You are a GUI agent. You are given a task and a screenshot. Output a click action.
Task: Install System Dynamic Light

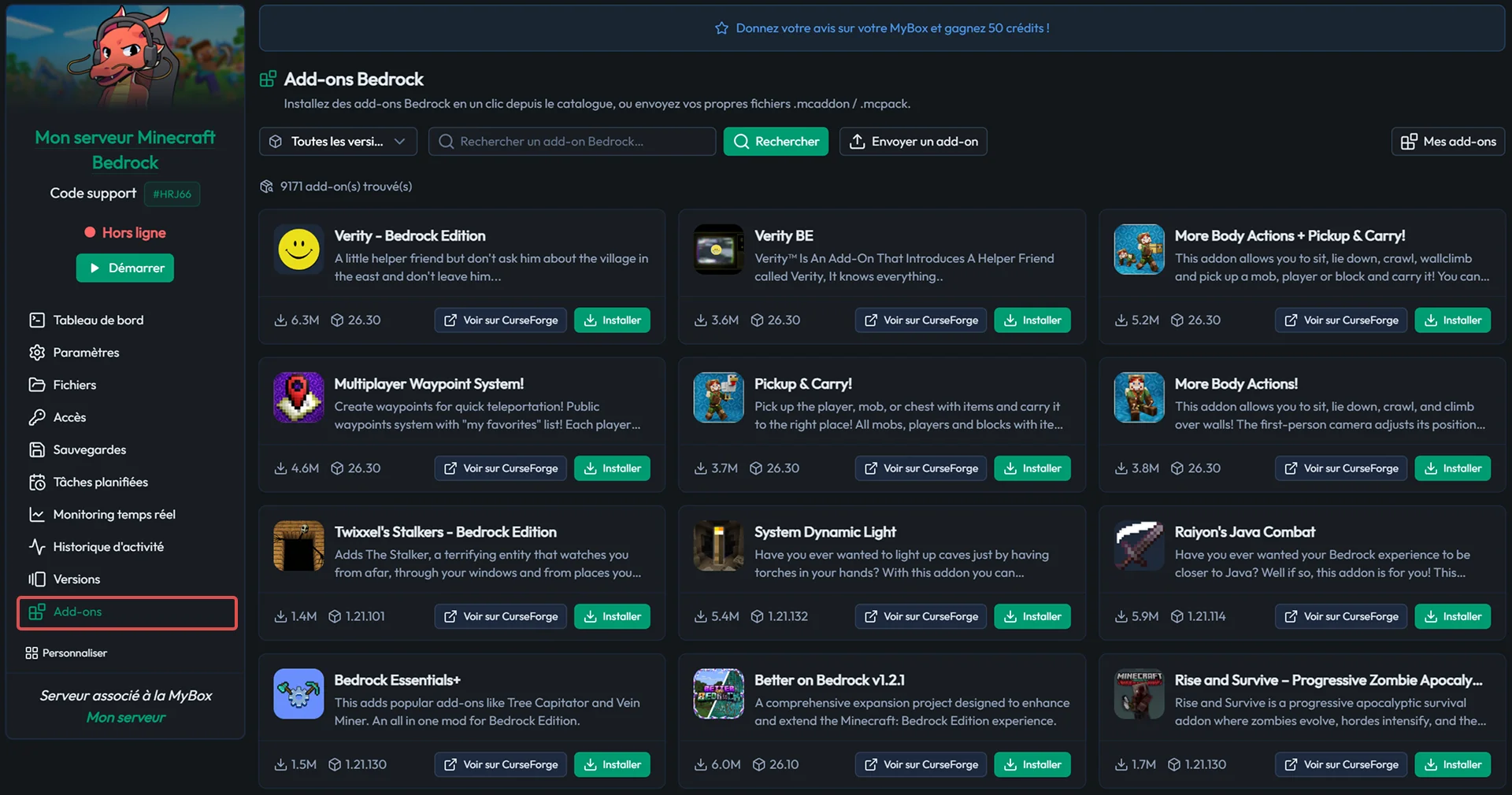pyautogui.click(x=1032, y=616)
